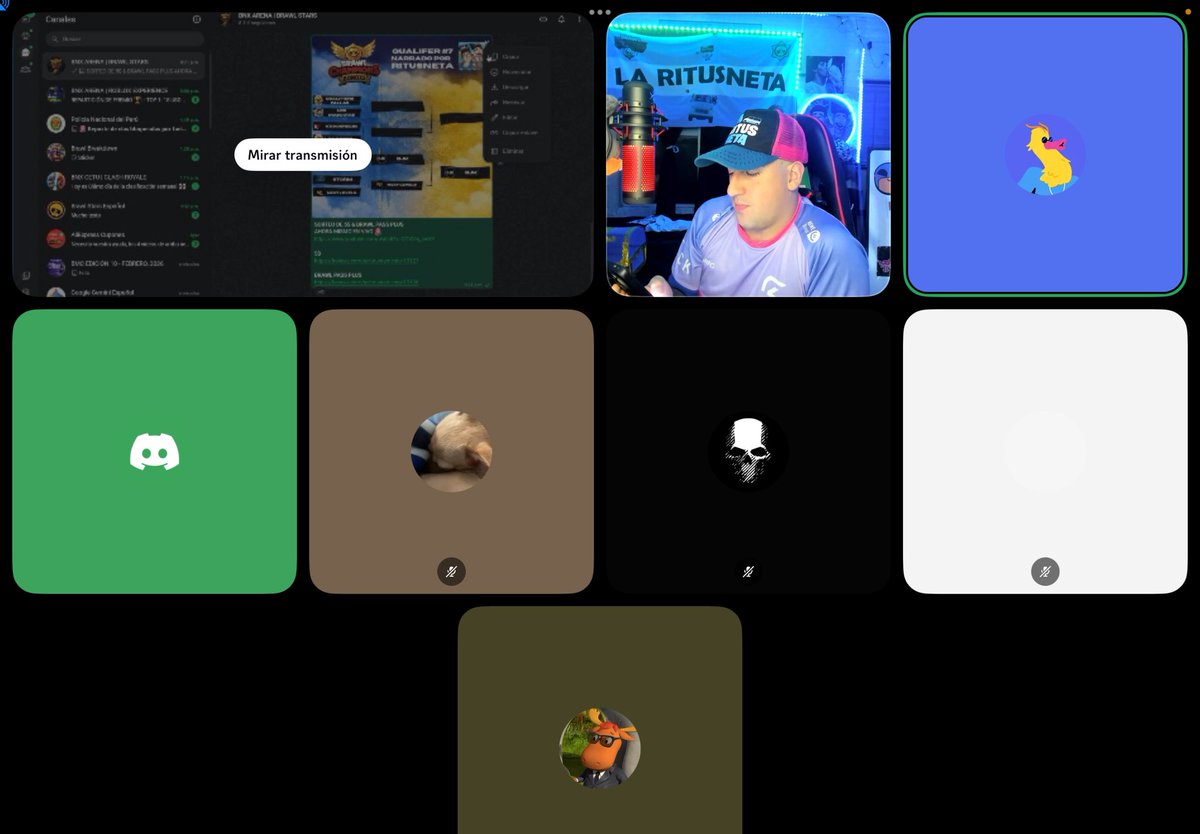
Task: Click the Mirar transmisión button
Action: (302, 155)
